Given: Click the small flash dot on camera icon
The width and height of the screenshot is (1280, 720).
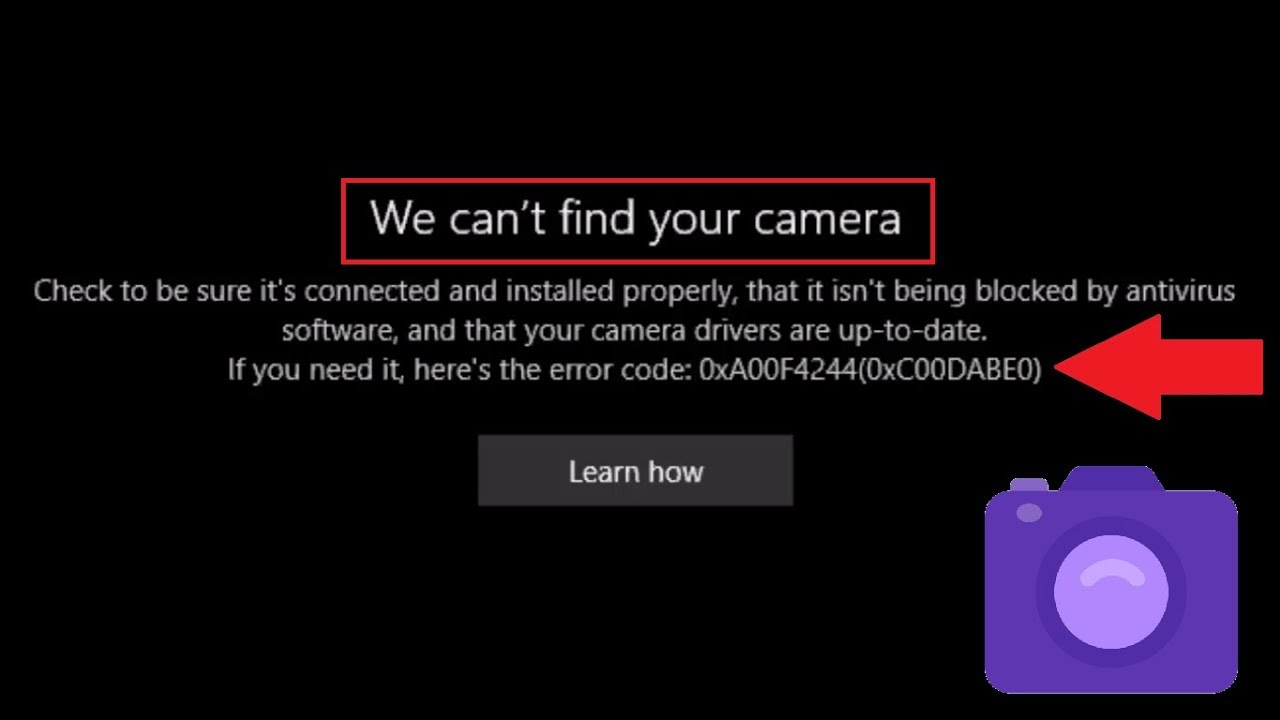Looking at the screenshot, I should coord(1029,513).
